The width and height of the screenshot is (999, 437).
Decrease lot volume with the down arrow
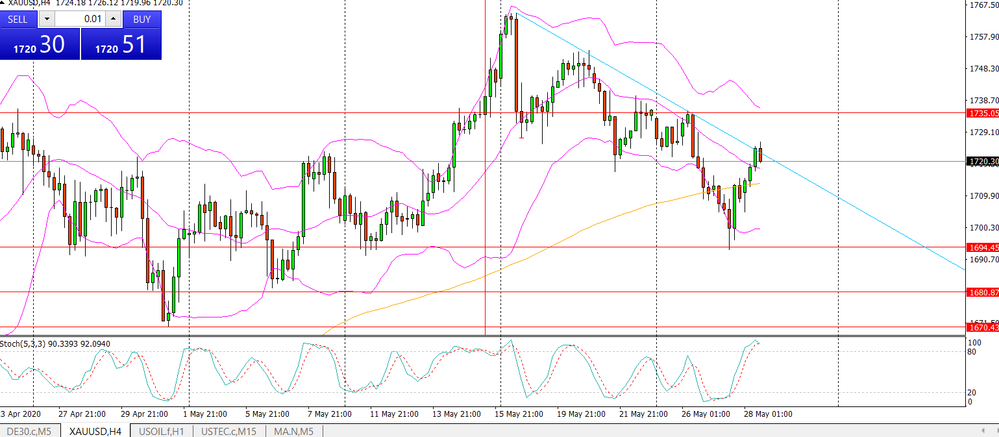click(46, 19)
